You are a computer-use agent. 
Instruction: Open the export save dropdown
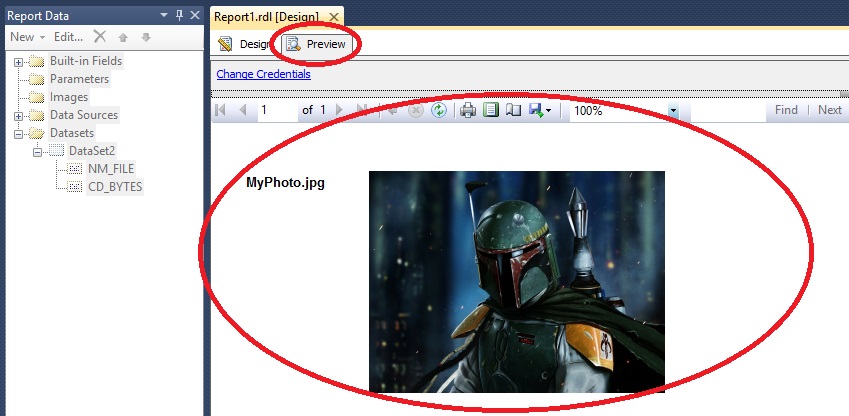(540, 110)
